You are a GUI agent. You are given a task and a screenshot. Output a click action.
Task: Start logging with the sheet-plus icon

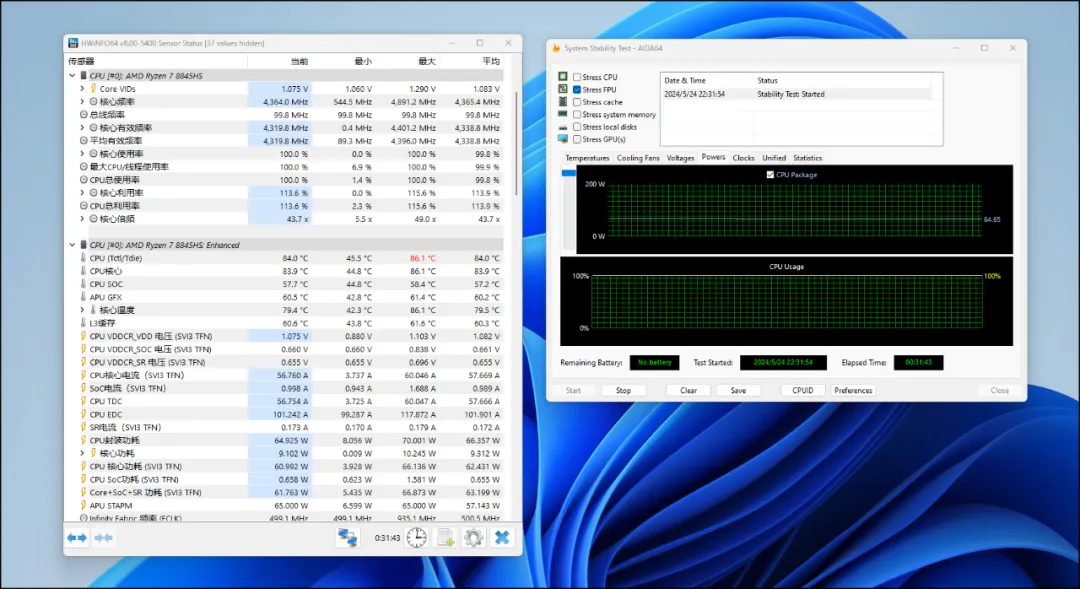(446, 537)
